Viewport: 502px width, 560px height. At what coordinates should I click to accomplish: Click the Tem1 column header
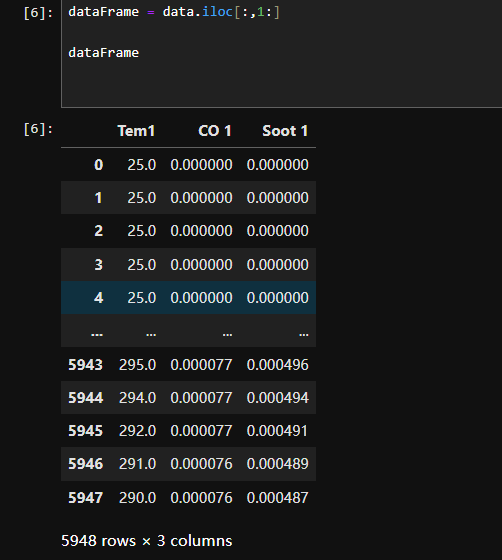click(x=136, y=131)
